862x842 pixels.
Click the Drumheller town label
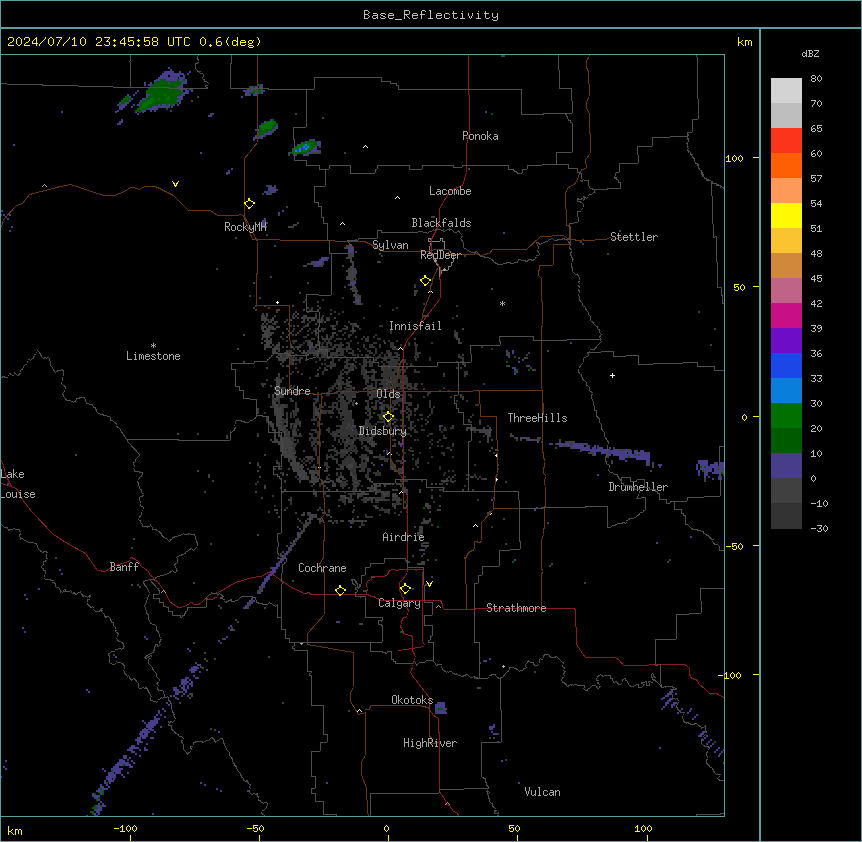(x=638, y=487)
